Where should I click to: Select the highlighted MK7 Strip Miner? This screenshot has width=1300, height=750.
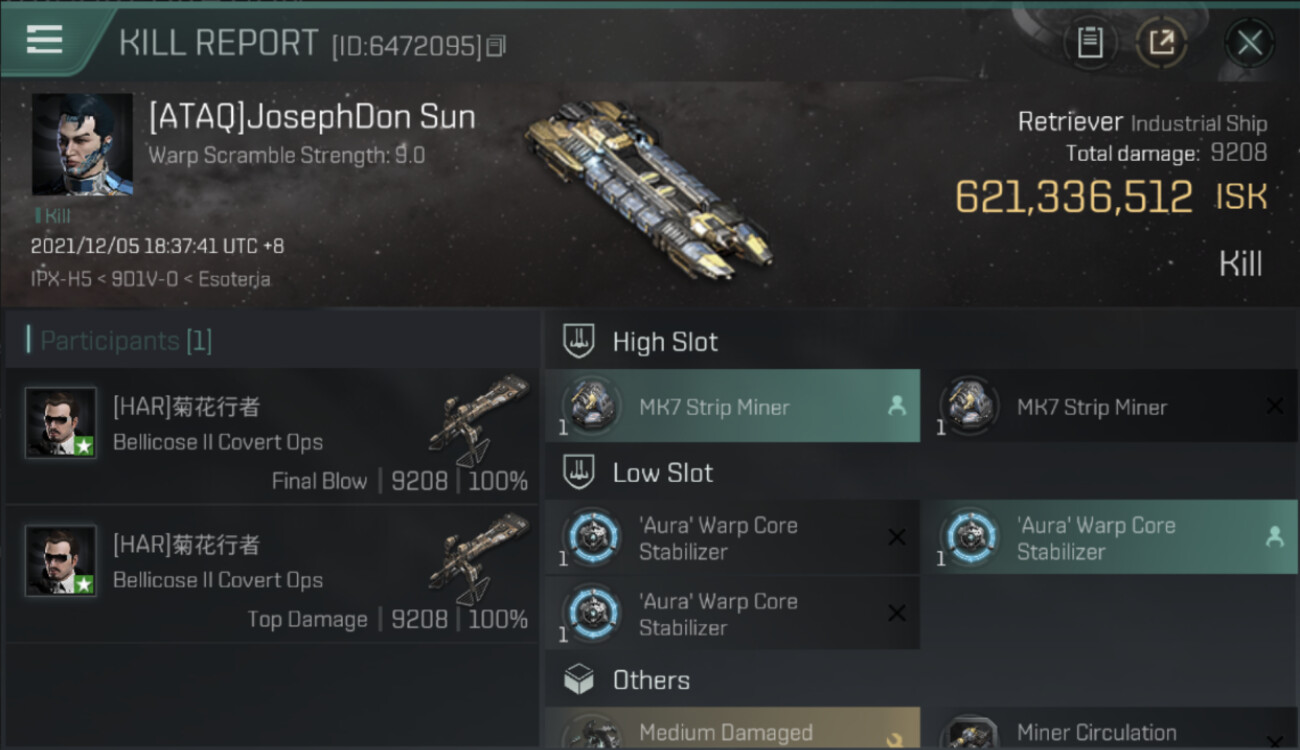(732, 407)
